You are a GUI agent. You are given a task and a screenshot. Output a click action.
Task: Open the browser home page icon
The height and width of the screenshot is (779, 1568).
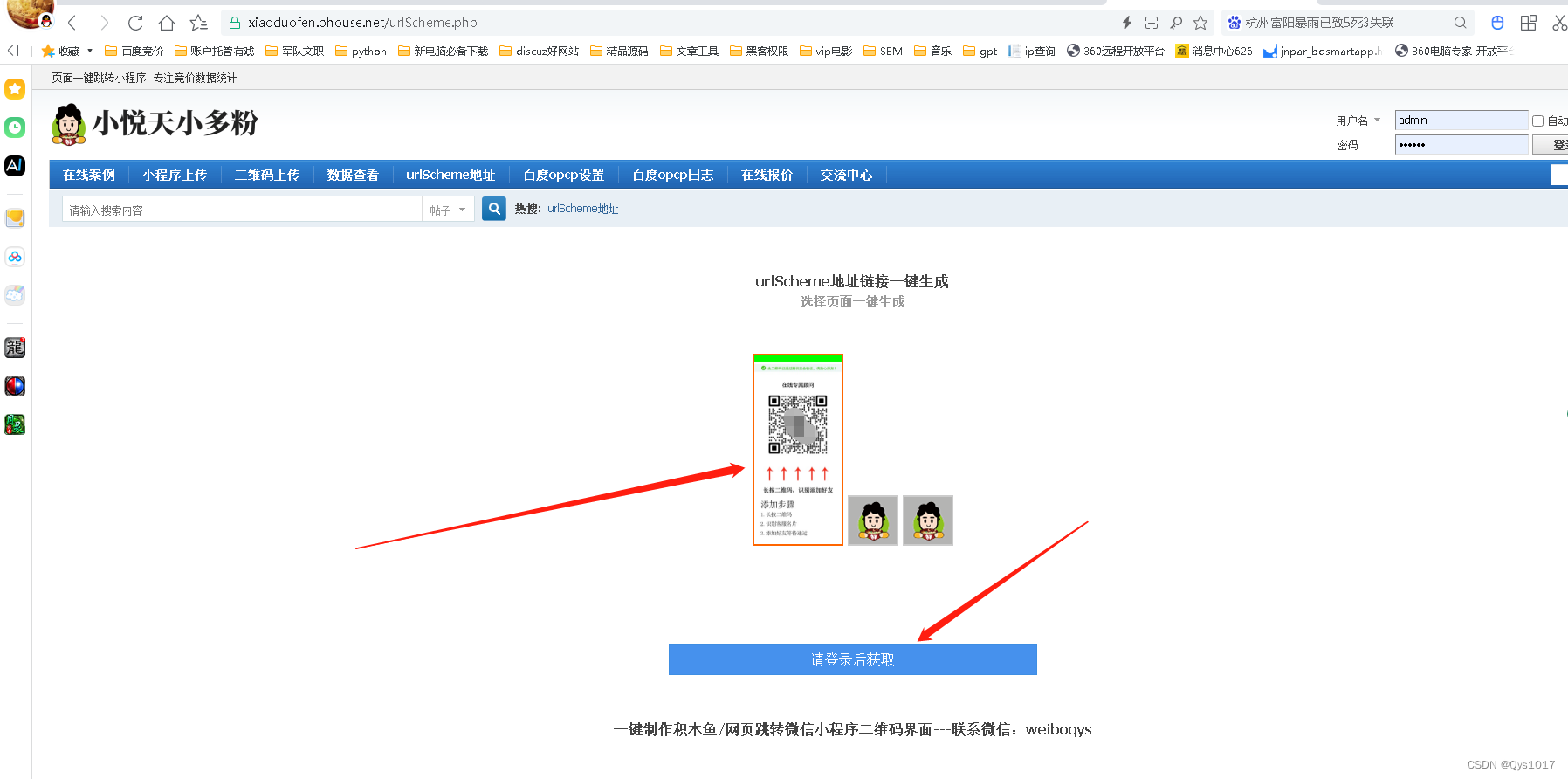[167, 23]
